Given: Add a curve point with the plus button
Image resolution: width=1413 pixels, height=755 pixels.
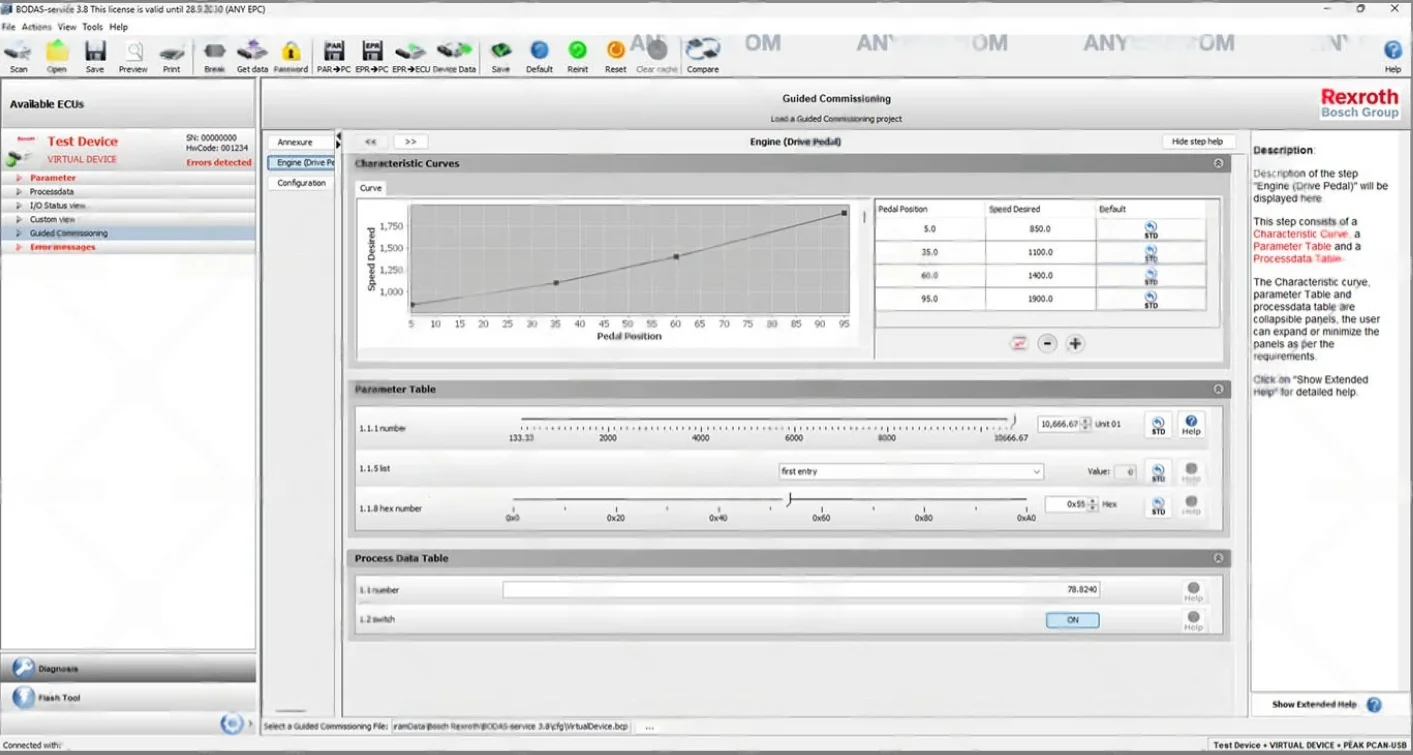Looking at the screenshot, I should (x=1075, y=343).
